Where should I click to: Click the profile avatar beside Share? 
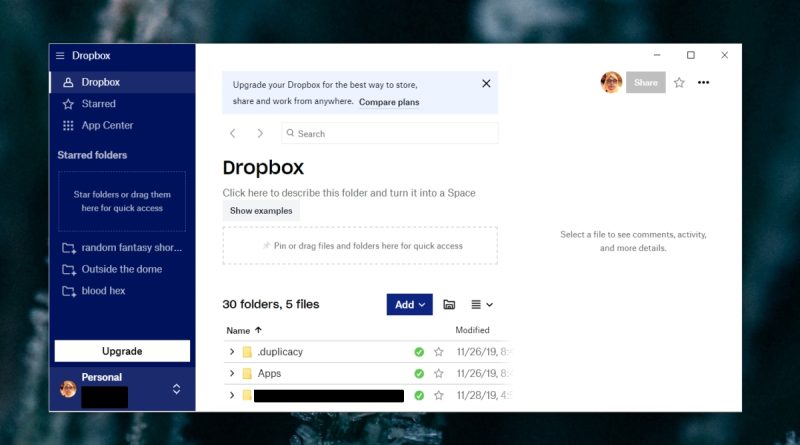611,82
